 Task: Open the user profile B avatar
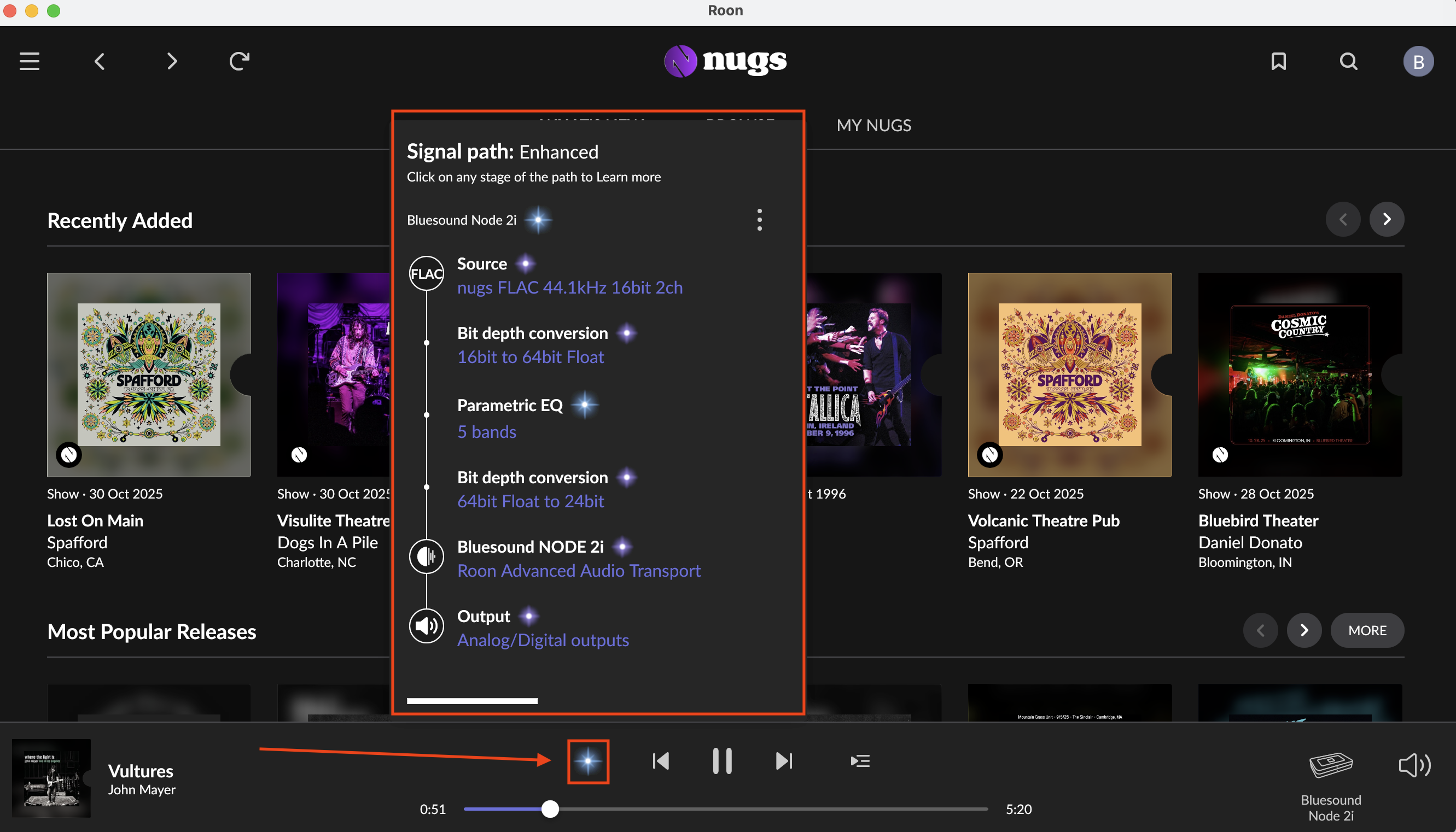tap(1418, 61)
